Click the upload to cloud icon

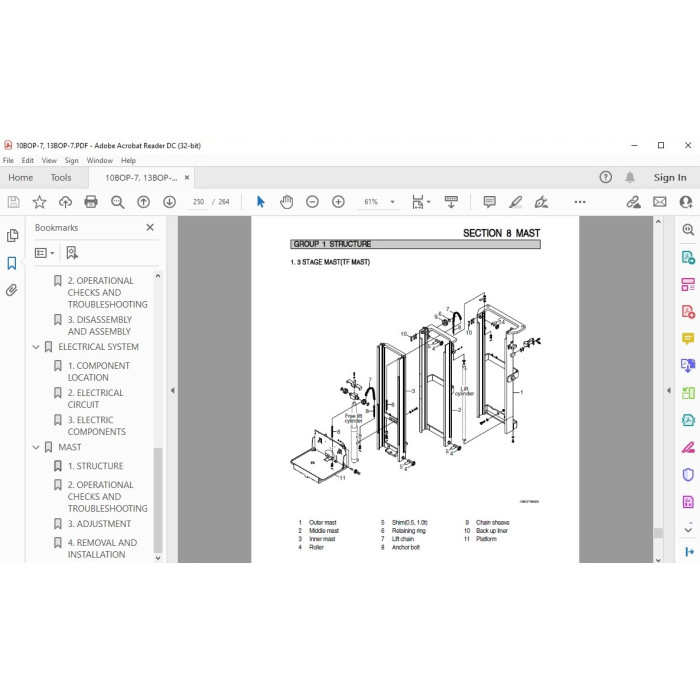tap(65, 202)
